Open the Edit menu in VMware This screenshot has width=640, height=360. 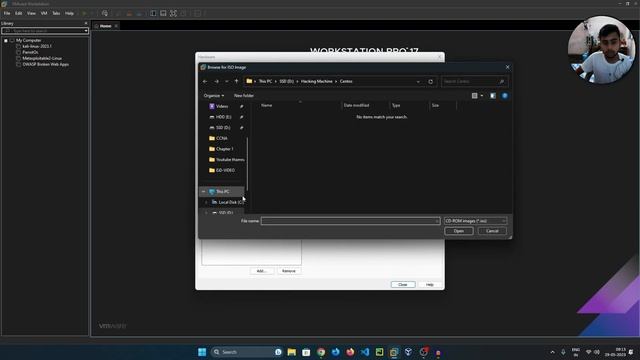(x=19, y=13)
